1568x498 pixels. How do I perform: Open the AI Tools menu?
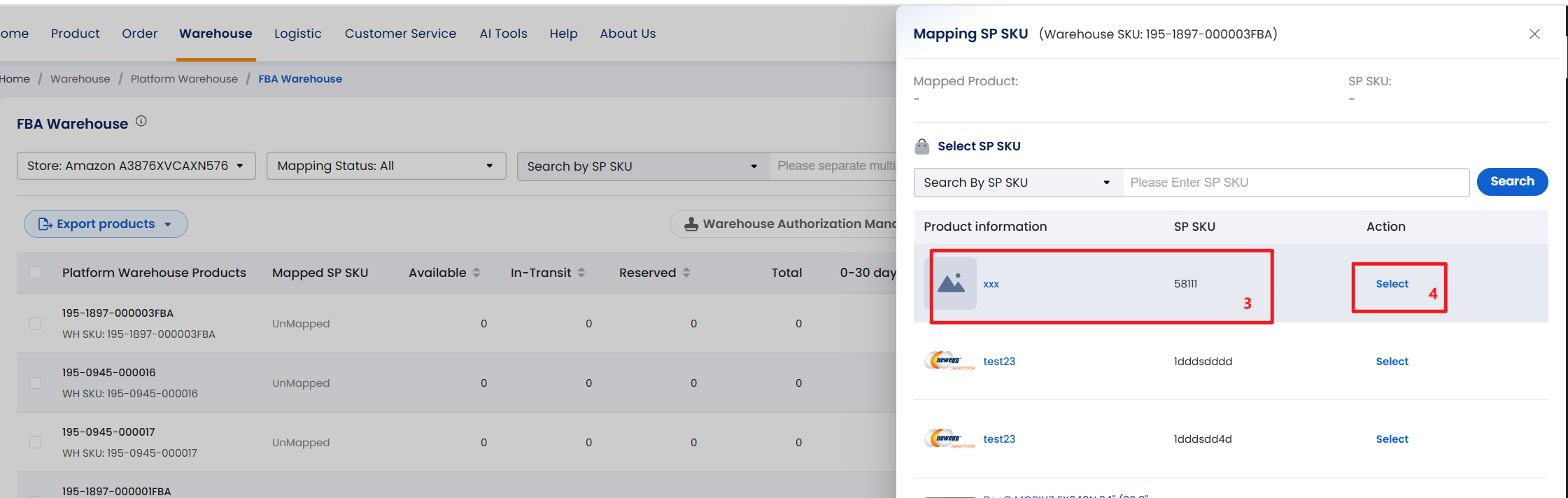click(x=503, y=34)
